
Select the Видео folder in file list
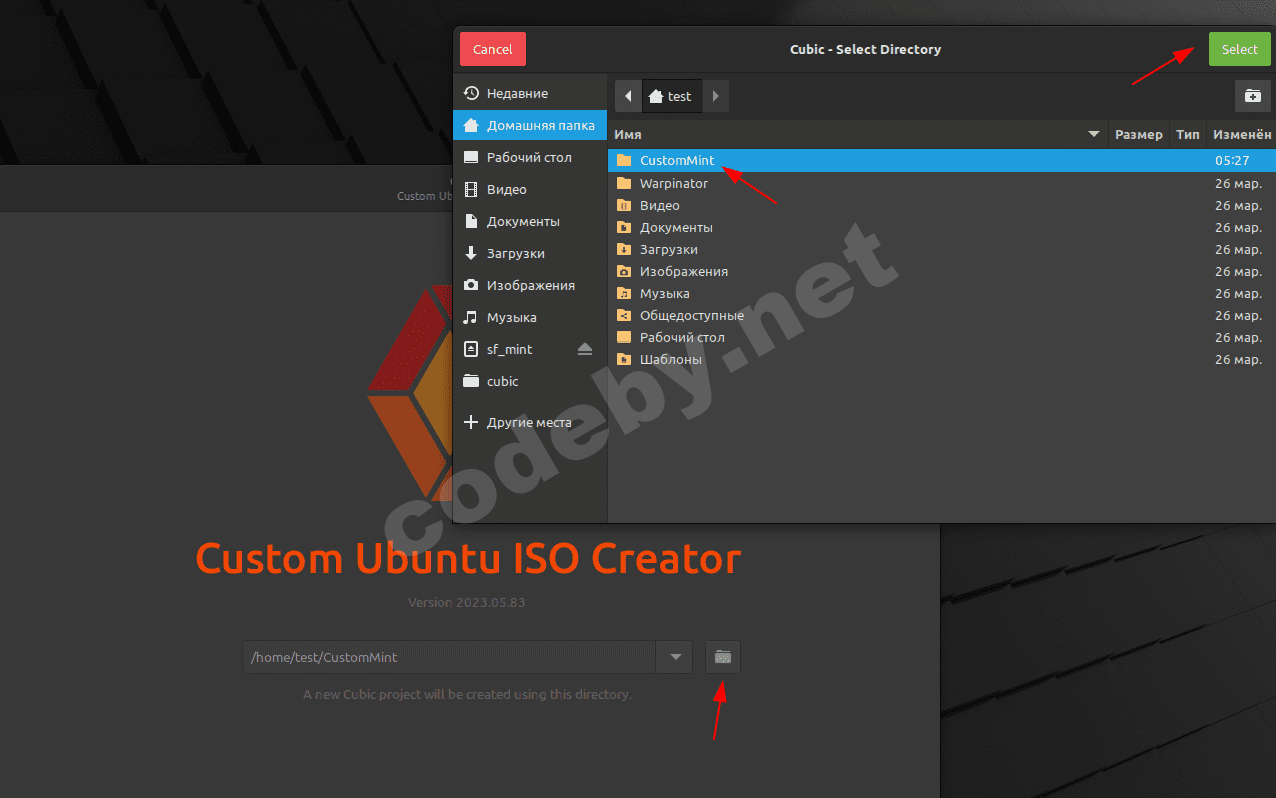(942, 205)
